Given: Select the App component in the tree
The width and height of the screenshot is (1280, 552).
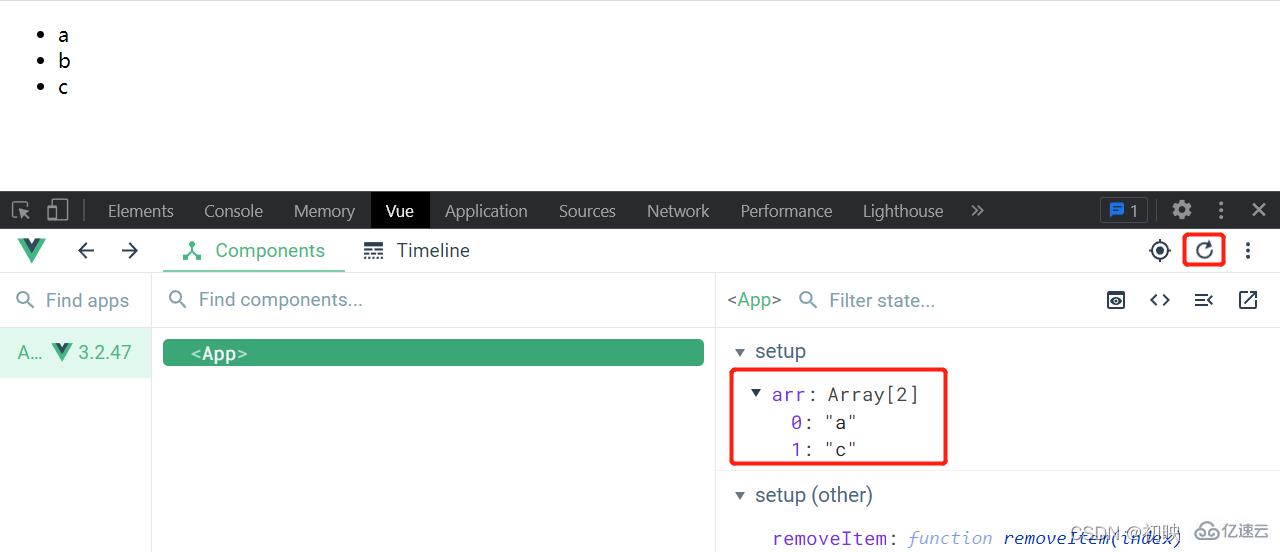Looking at the screenshot, I should (x=433, y=353).
